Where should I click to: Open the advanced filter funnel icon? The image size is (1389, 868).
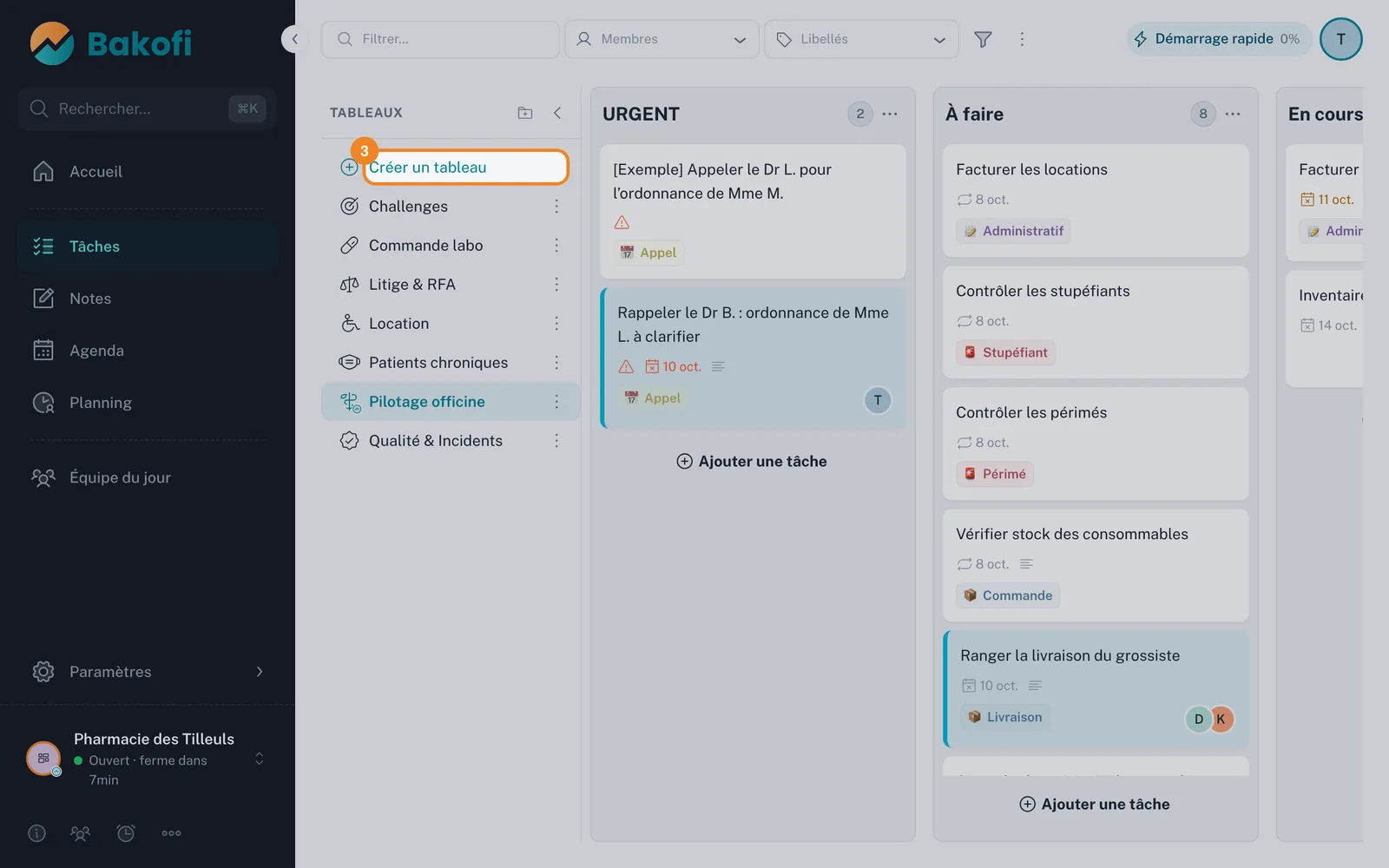pyautogui.click(x=983, y=39)
